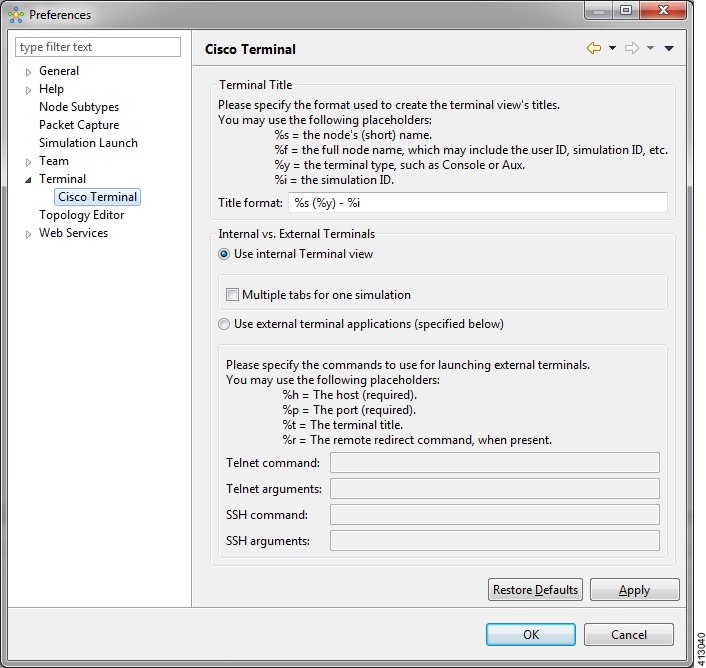Minimize the Preferences window

point(599,10)
